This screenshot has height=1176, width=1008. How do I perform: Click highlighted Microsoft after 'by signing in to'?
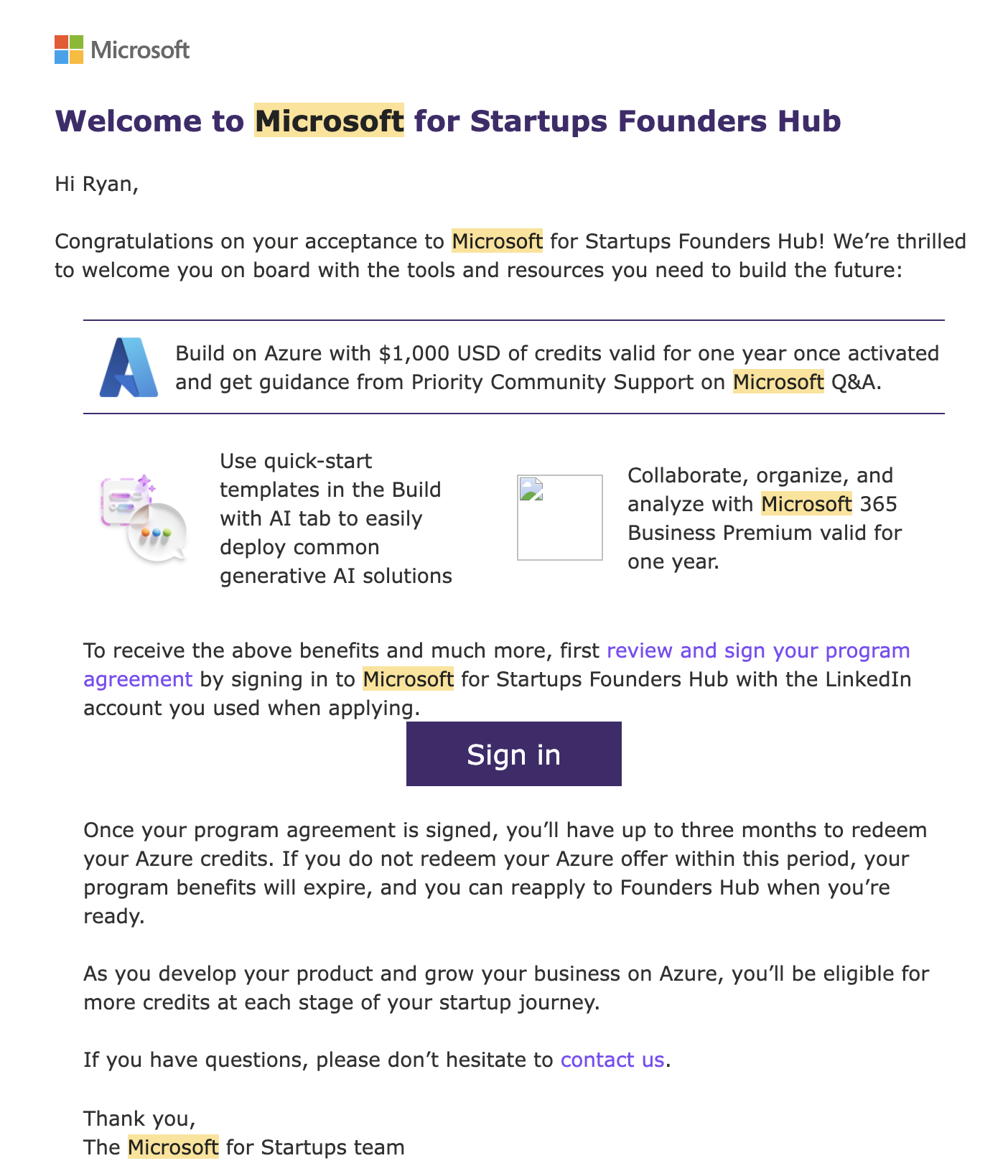pyautogui.click(x=408, y=679)
